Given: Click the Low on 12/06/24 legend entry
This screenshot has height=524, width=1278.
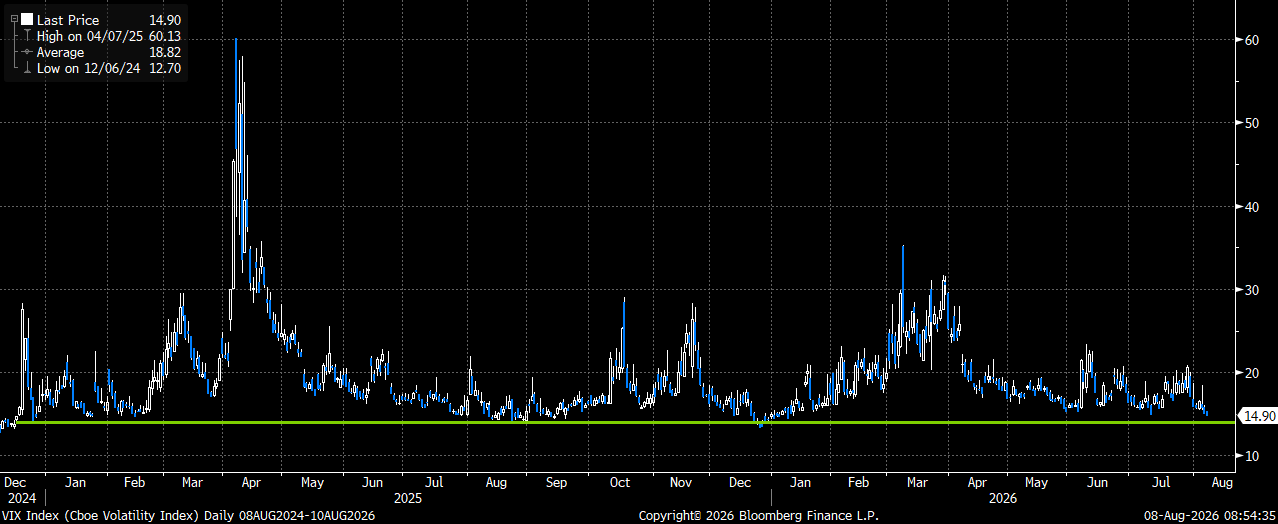Looking at the screenshot, I should (108, 68).
